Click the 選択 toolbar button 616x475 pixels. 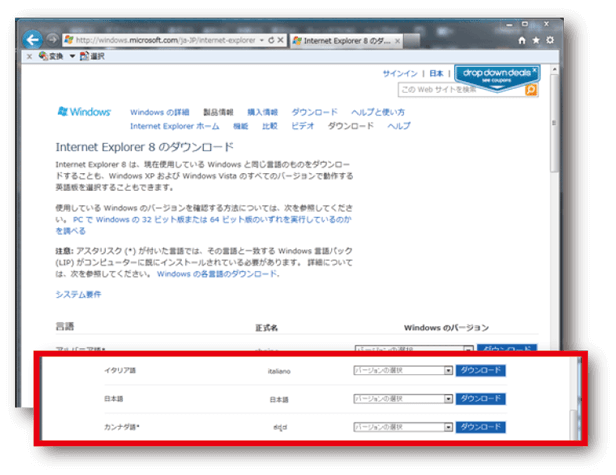pos(92,56)
